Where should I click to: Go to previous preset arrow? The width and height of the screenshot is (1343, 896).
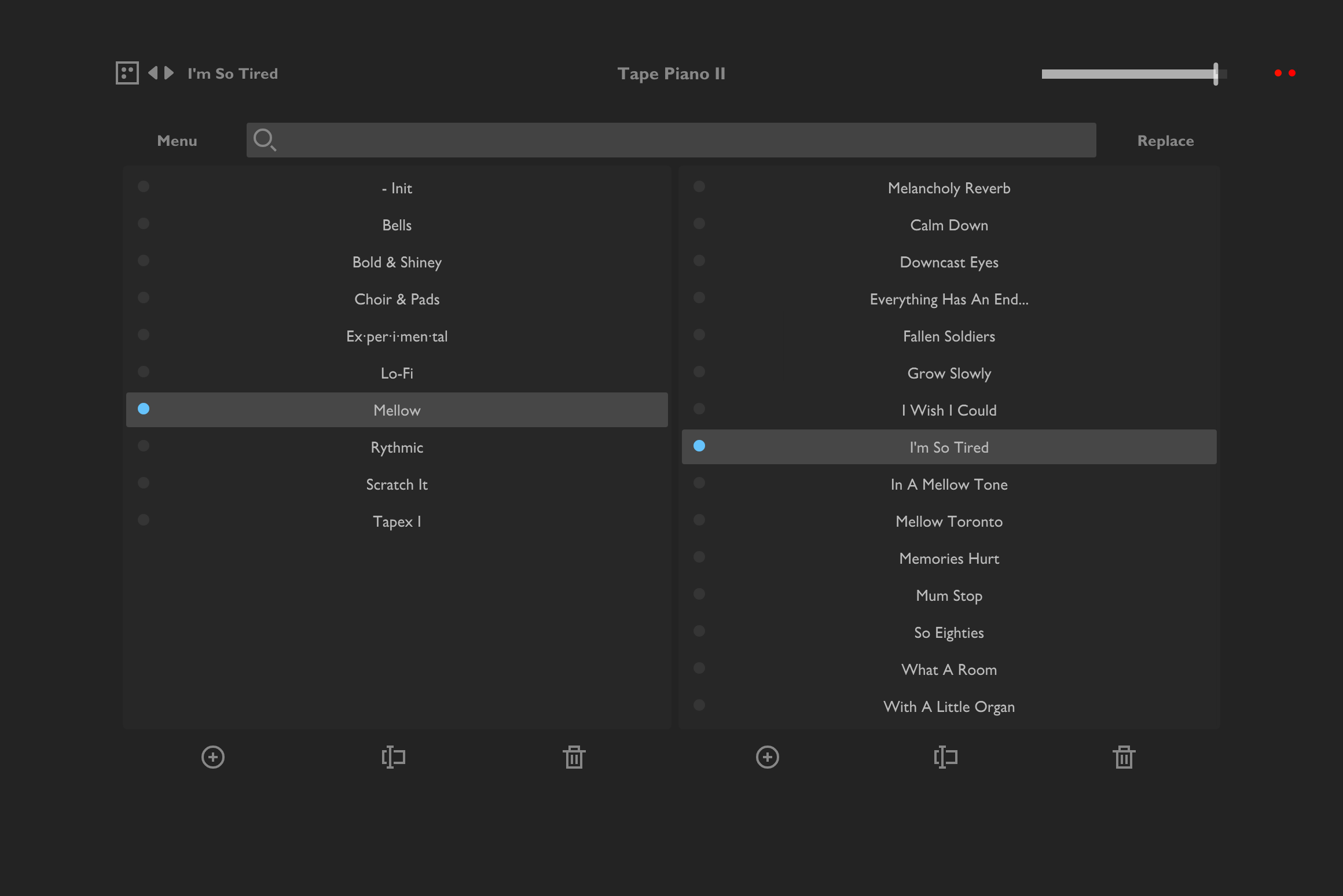[x=153, y=73]
